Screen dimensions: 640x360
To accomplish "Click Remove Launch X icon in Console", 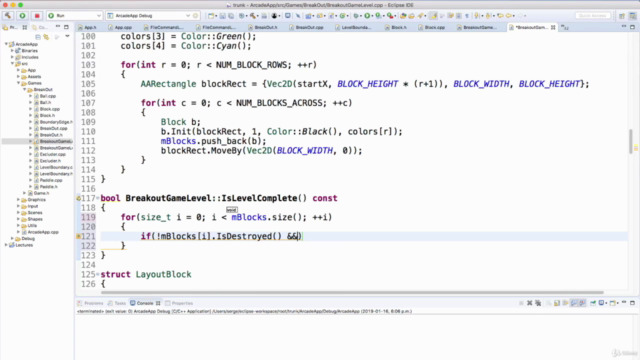I will pyautogui.click(x=529, y=303).
